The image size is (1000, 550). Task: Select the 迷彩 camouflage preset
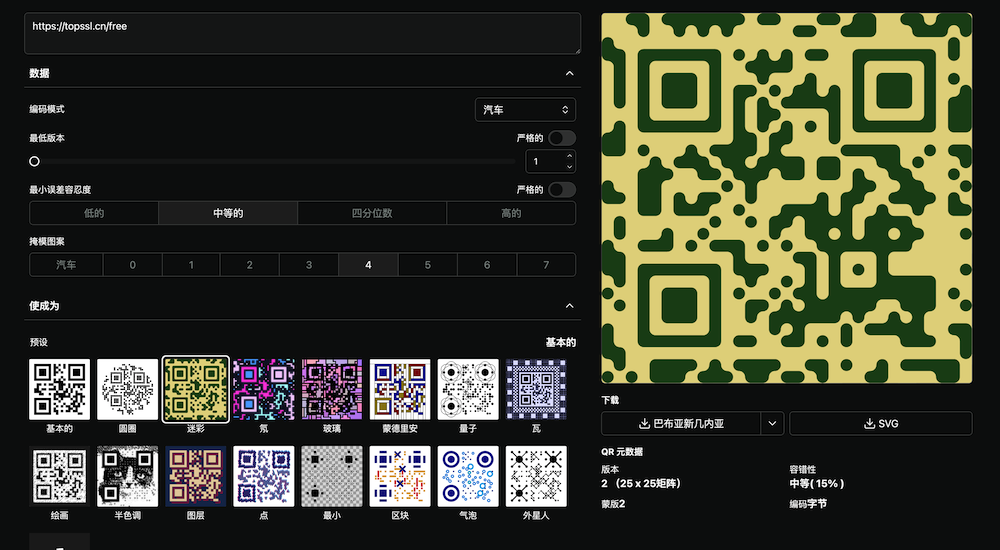point(196,389)
